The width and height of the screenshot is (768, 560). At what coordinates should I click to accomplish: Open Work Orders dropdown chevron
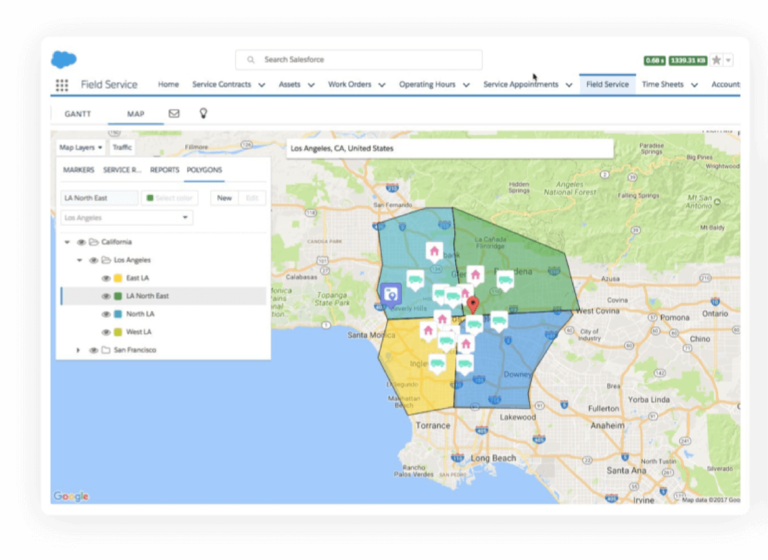point(382,85)
